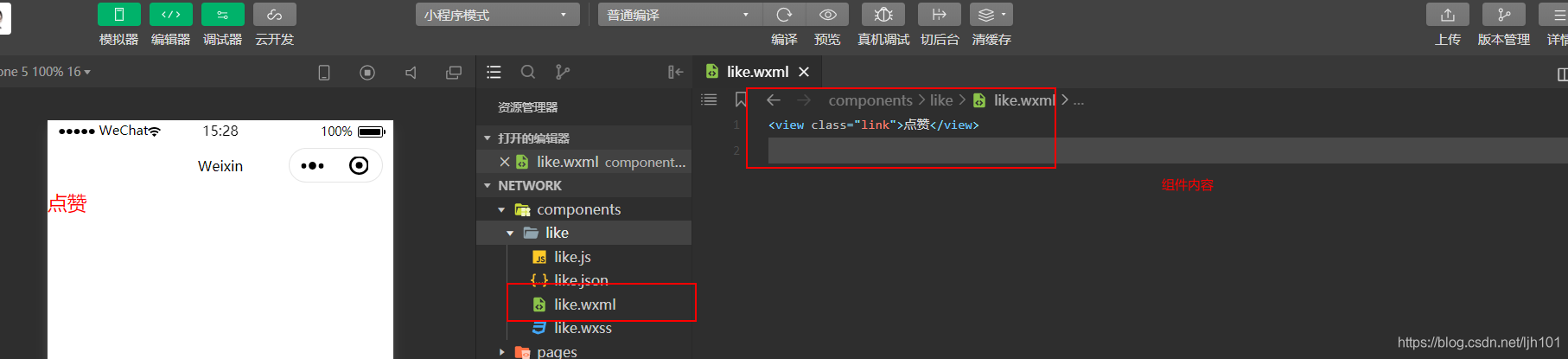Image resolution: width=1568 pixels, height=359 pixels.
Task: Toggle the simulator sound mute icon
Action: [x=411, y=73]
